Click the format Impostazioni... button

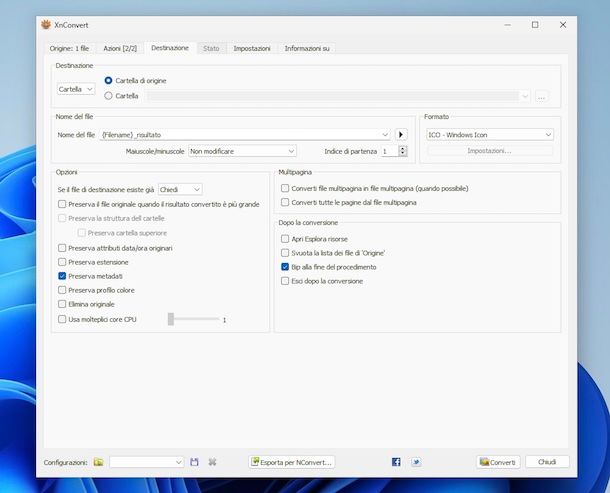pos(490,151)
